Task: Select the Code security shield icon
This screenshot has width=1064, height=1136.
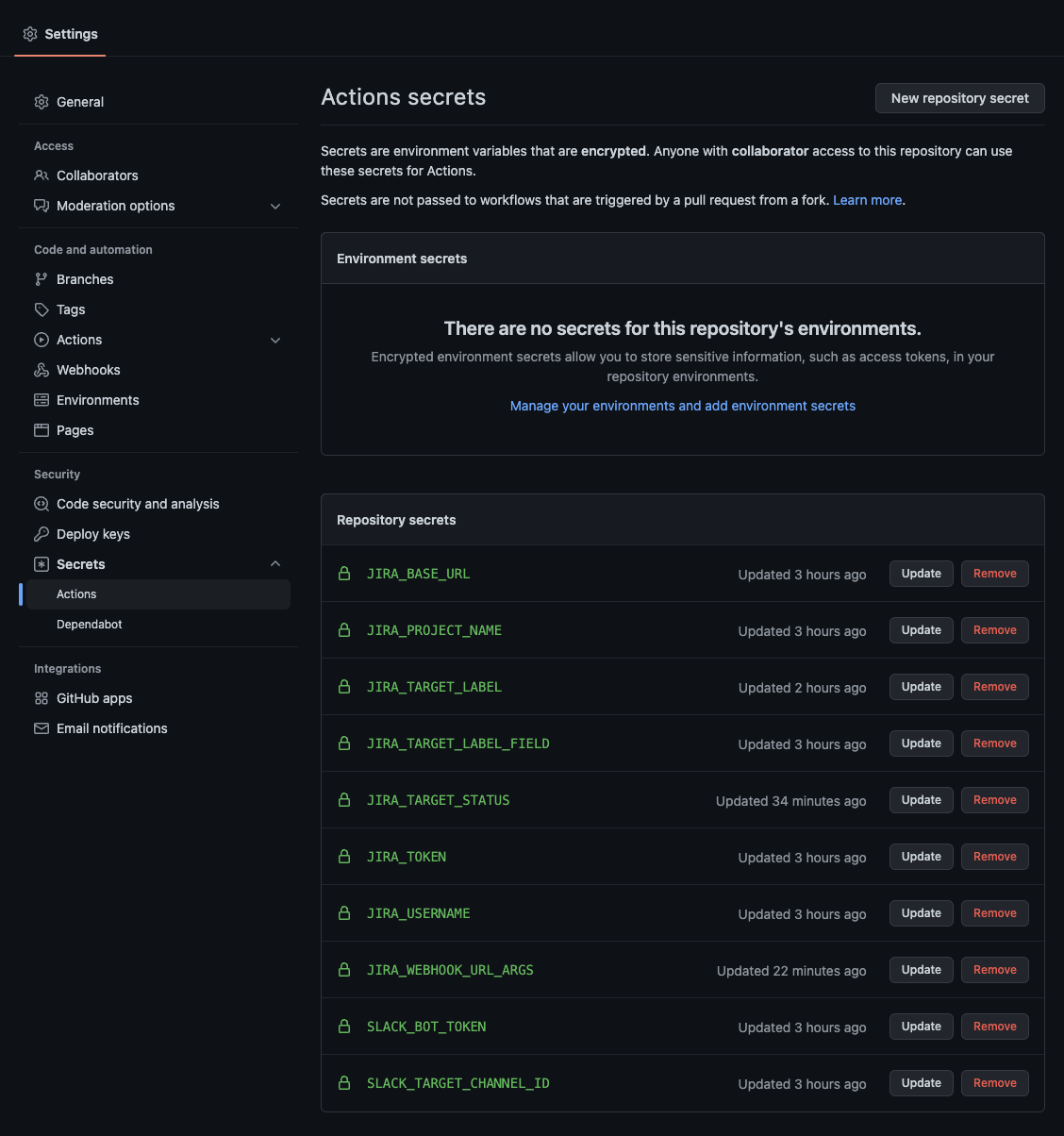Action: 42,504
